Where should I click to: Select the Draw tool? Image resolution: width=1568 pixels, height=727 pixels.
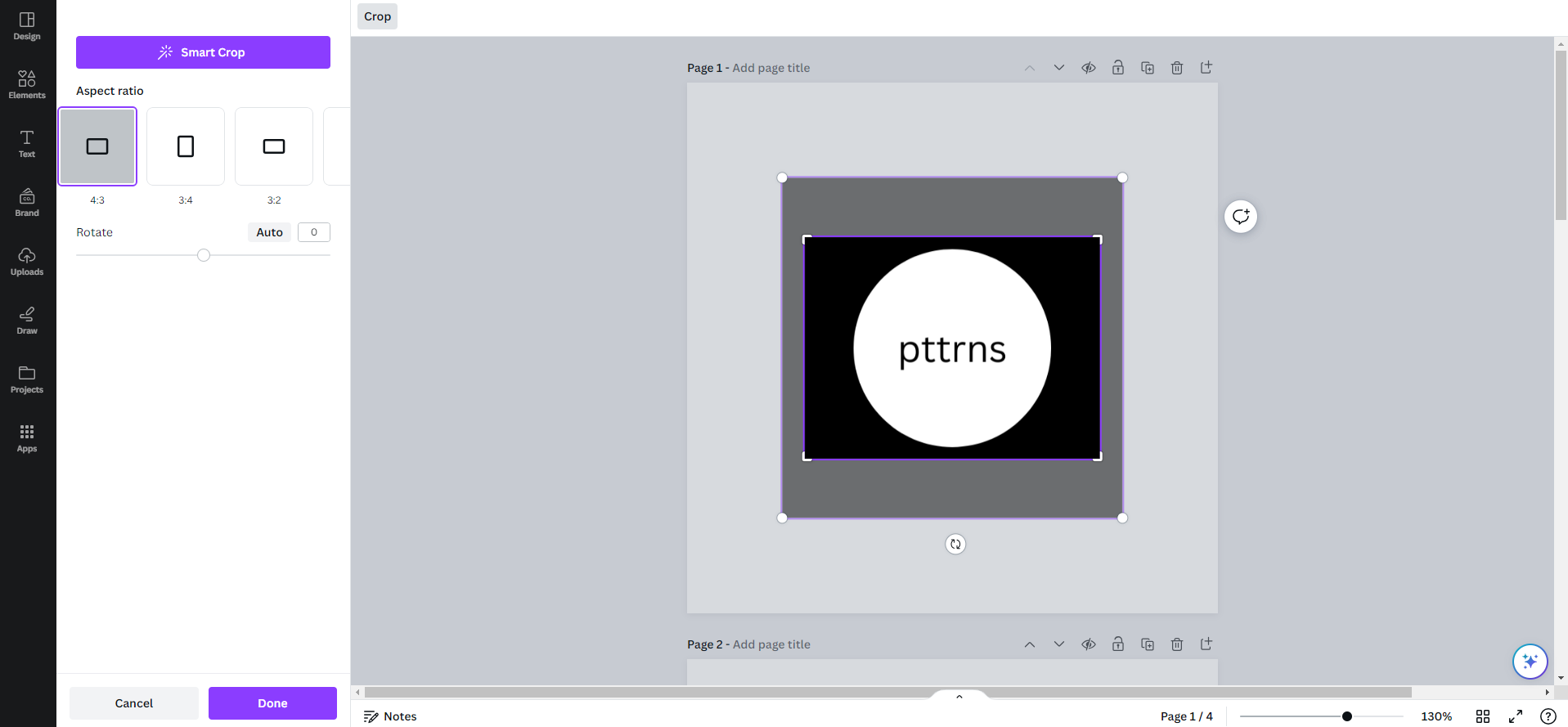(x=27, y=321)
